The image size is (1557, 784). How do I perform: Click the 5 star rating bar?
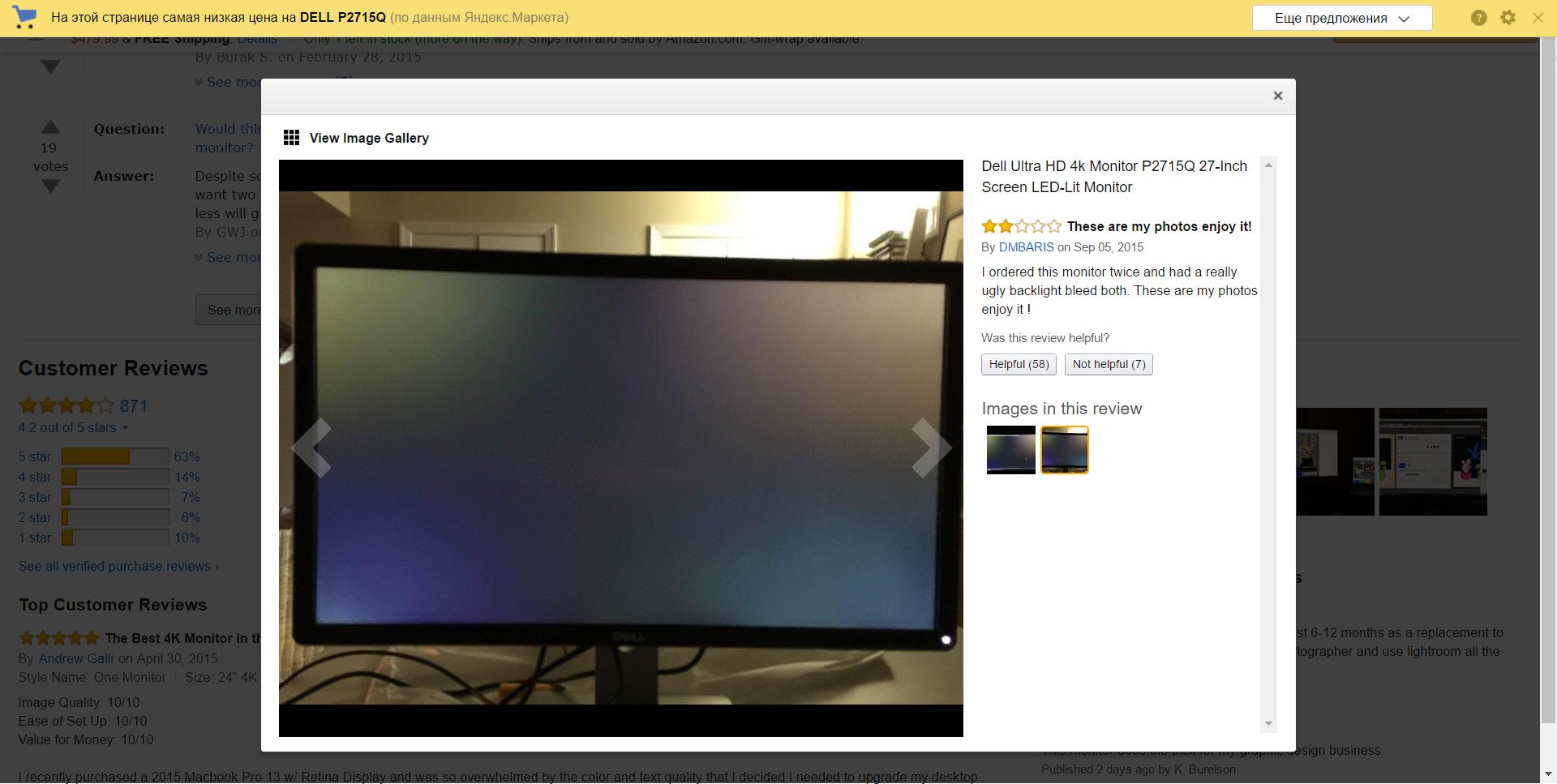pyautogui.click(x=115, y=456)
